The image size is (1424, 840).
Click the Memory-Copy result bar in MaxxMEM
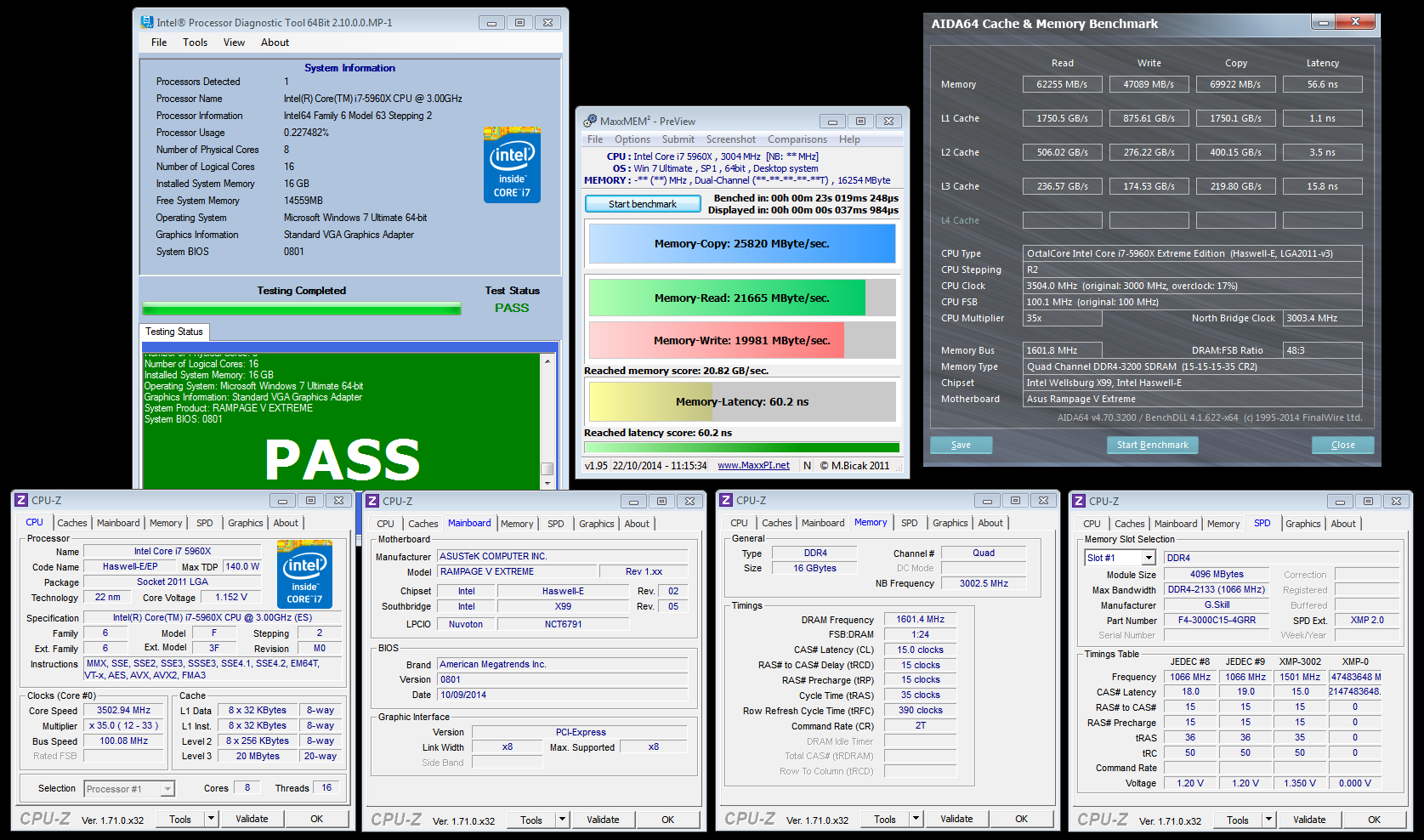pos(742,244)
